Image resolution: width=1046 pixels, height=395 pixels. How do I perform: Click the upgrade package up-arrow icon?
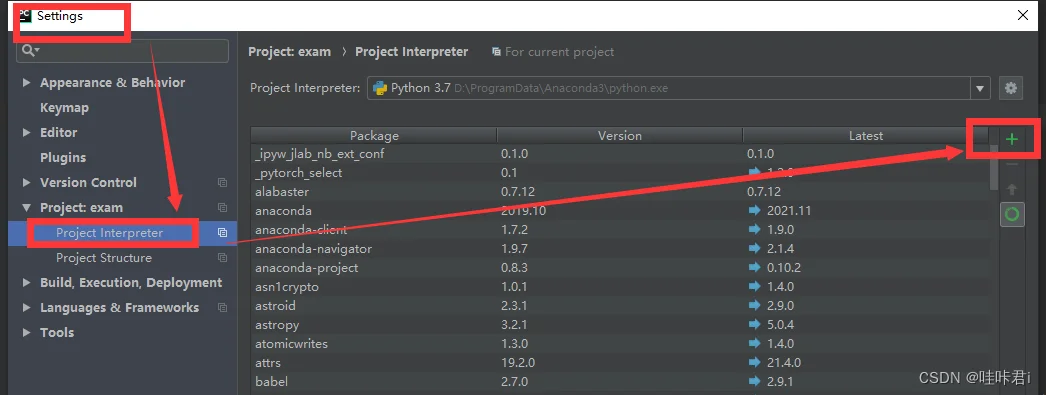click(x=1012, y=189)
